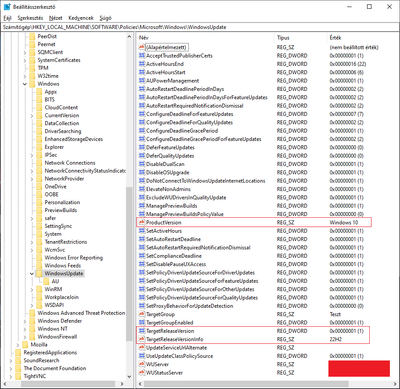Click the UseUpdateClassPolicySource DWORD icon
This screenshot has height=389, width=400.
click(x=142, y=356)
